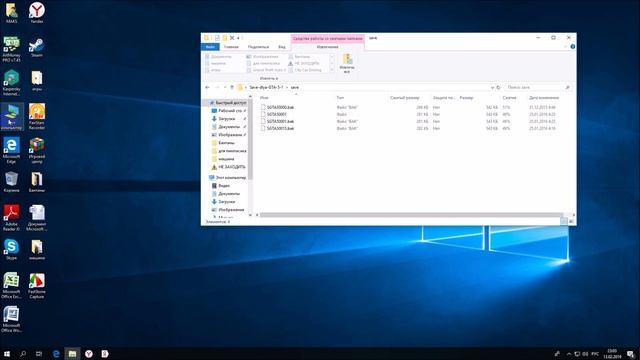Switch to the Share ribbon tab
Viewport: 640px width, 360px height.
258,47
